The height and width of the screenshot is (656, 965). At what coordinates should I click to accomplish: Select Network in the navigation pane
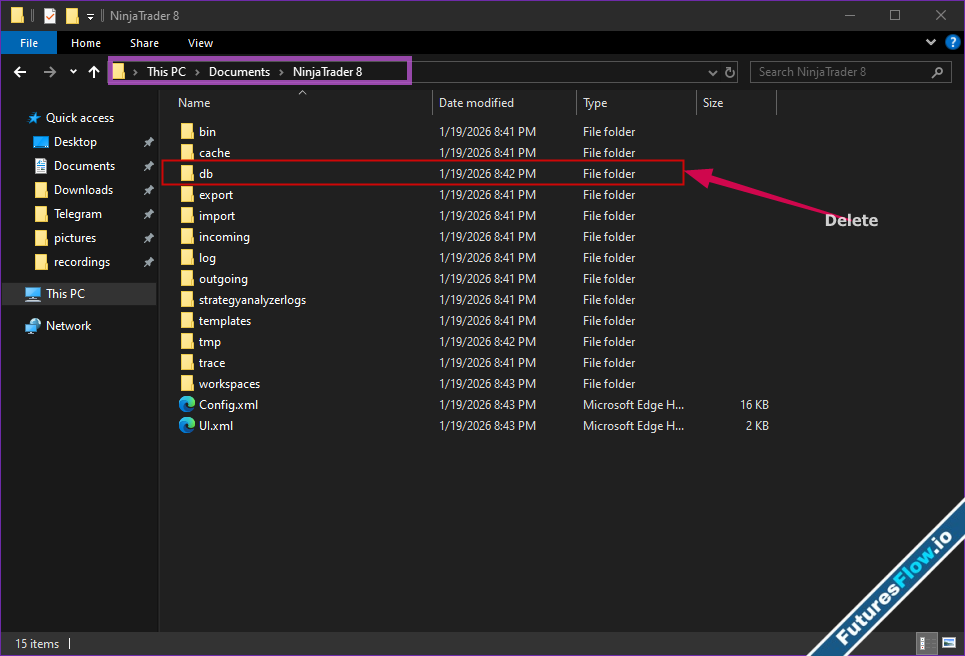[x=68, y=326]
